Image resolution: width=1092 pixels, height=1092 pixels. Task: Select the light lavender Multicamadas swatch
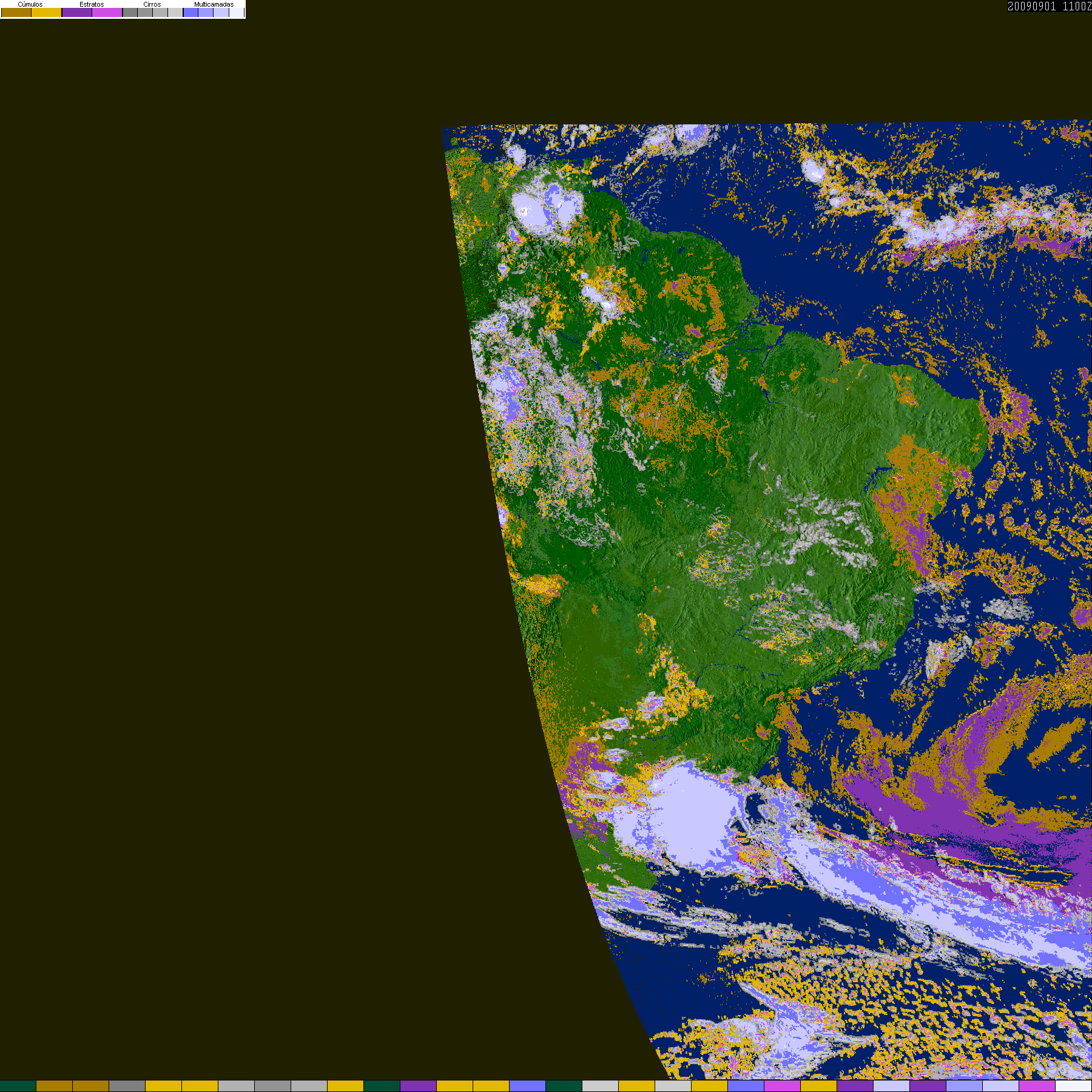pyautogui.click(x=221, y=12)
